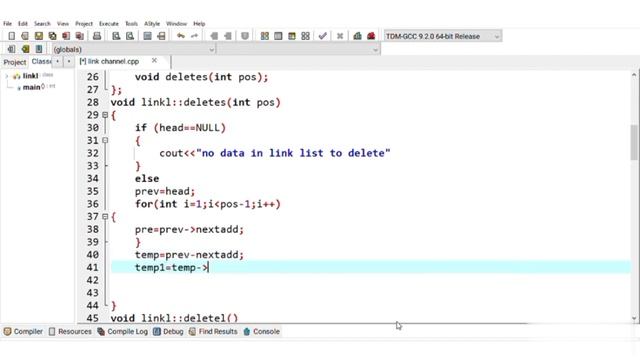
Task: Open the AStyle menu
Action: point(152,24)
